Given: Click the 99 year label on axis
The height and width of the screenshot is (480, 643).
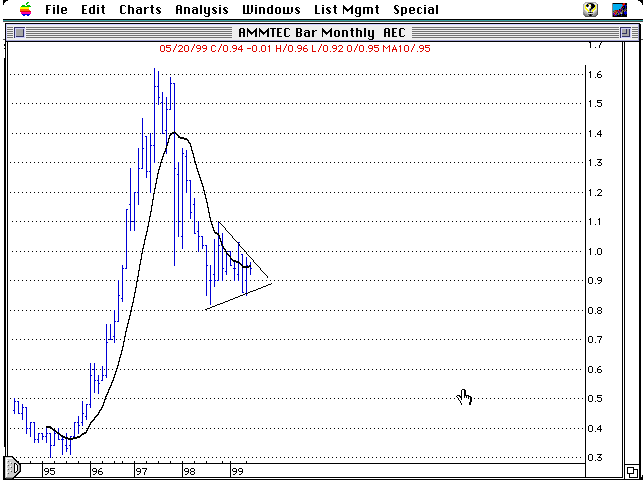Looking at the screenshot, I should [237, 471].
